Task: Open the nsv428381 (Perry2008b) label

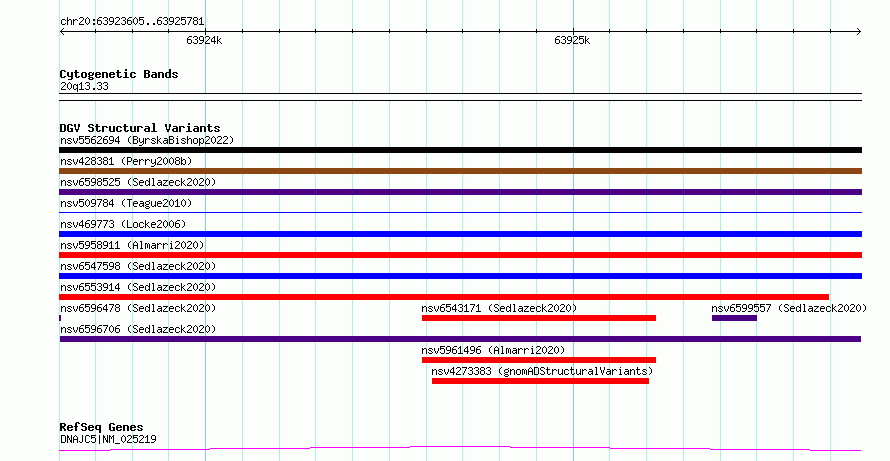Action: pyautogui.click(x=126, y=161)
